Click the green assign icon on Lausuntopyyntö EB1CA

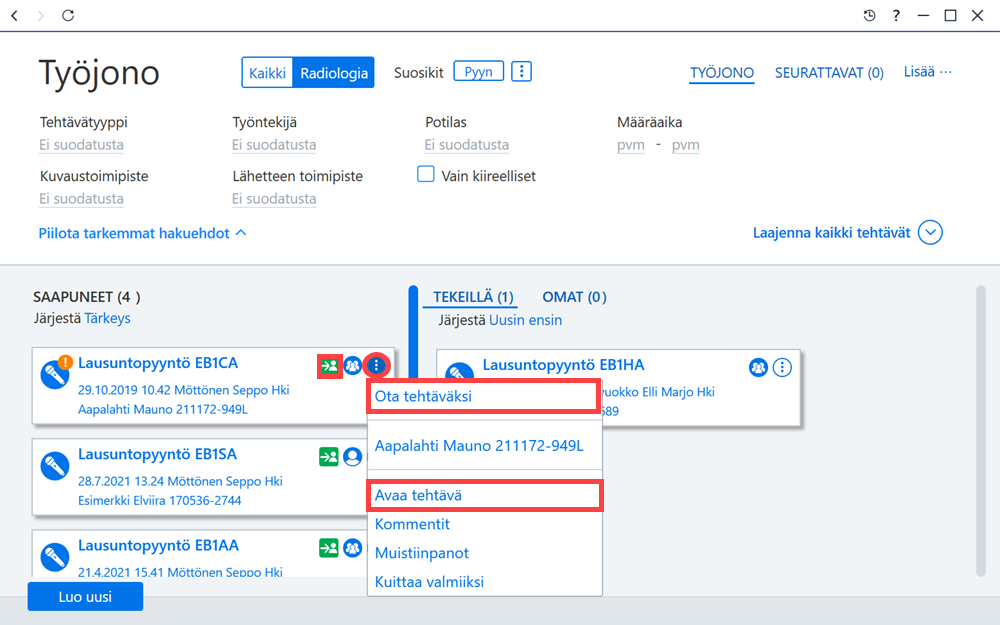329,366
